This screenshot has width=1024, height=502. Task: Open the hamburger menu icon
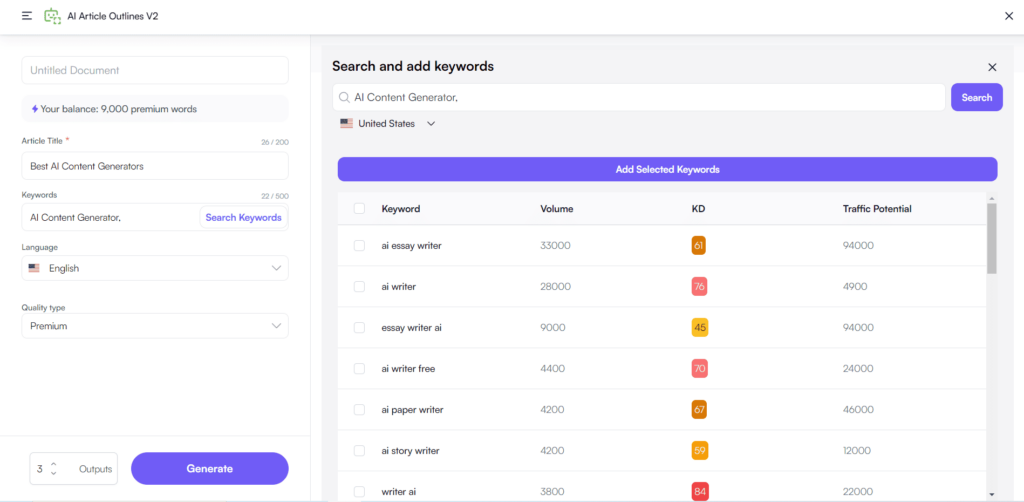27,16
